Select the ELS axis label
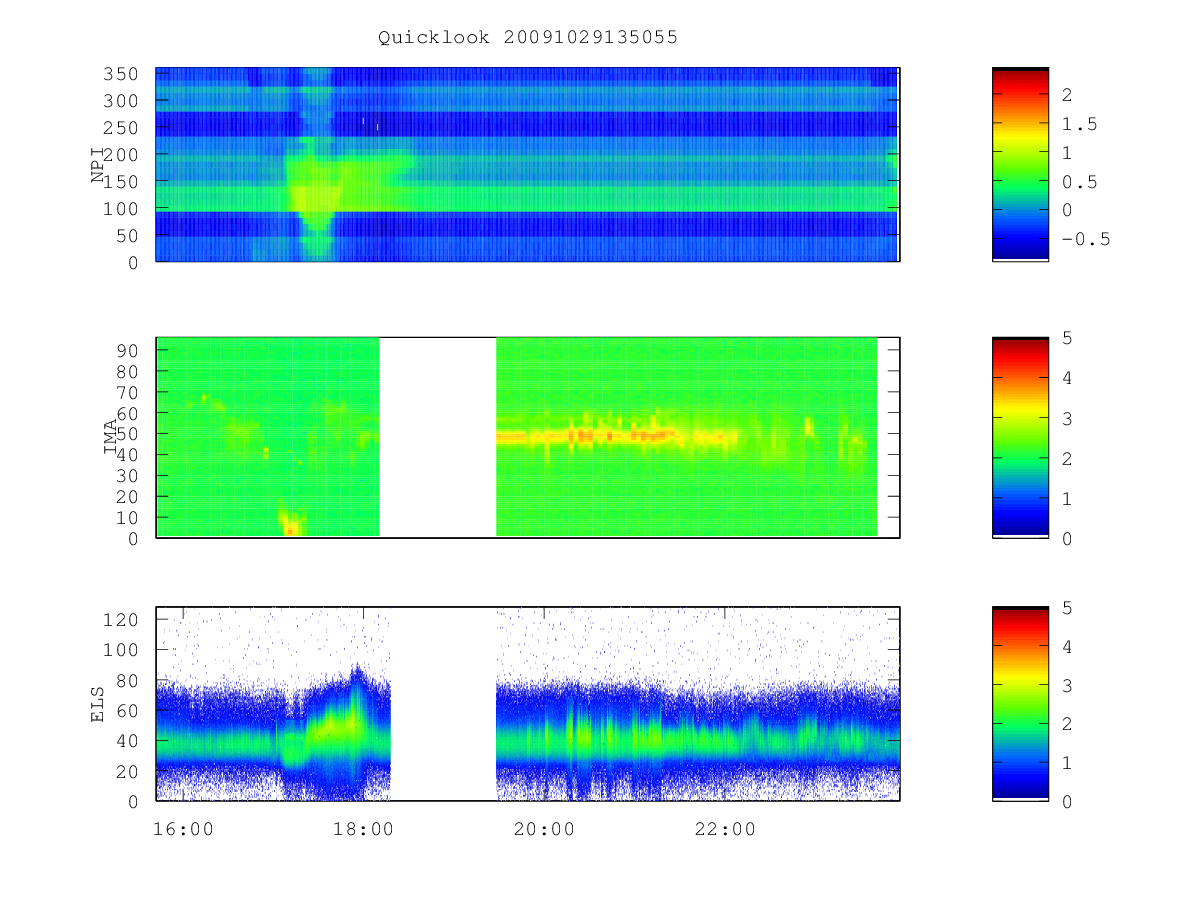1200x900 pixels. 98,704
